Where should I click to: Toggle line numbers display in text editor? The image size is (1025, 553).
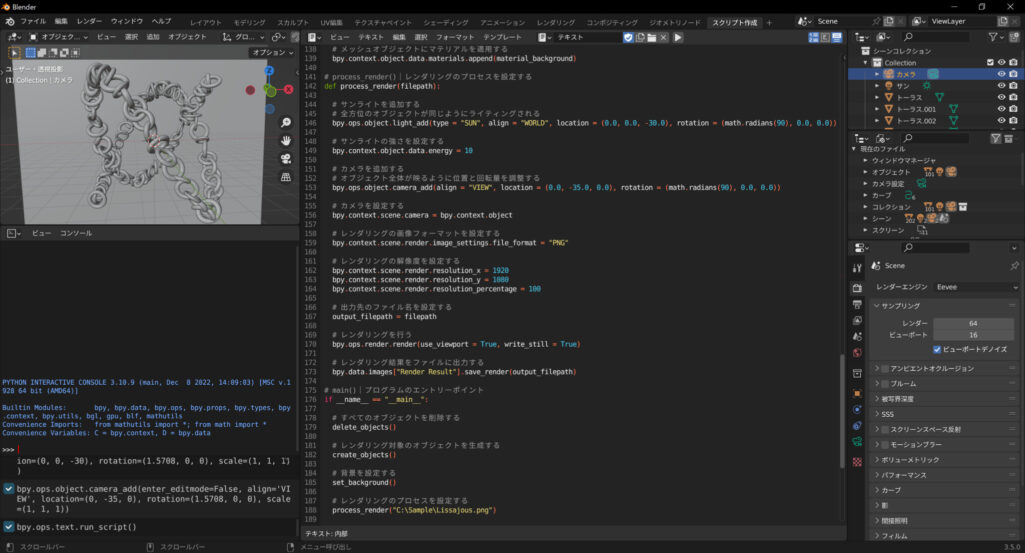(x=814, y=37)
